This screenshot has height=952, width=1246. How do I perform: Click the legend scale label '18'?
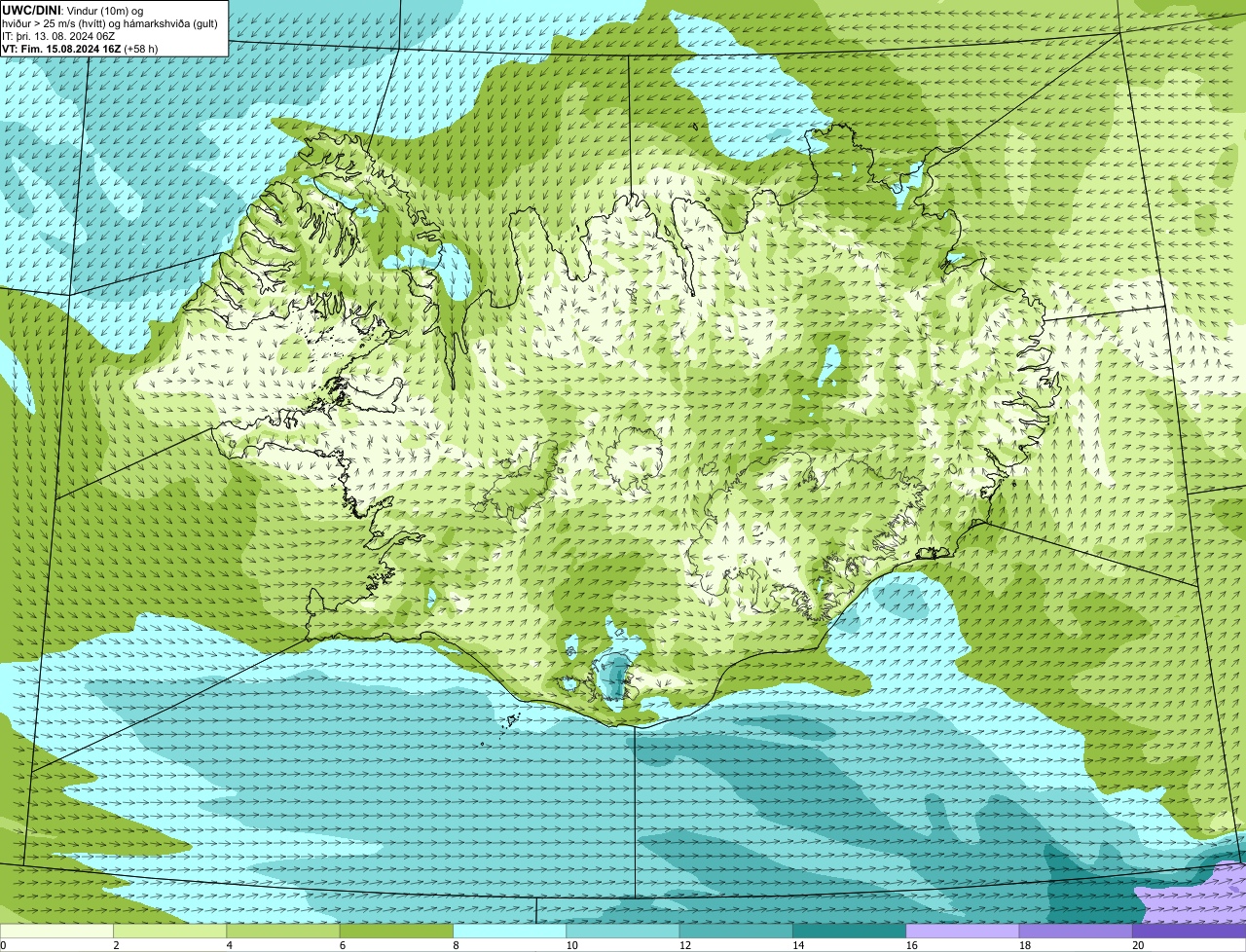tap(1025, 945)
